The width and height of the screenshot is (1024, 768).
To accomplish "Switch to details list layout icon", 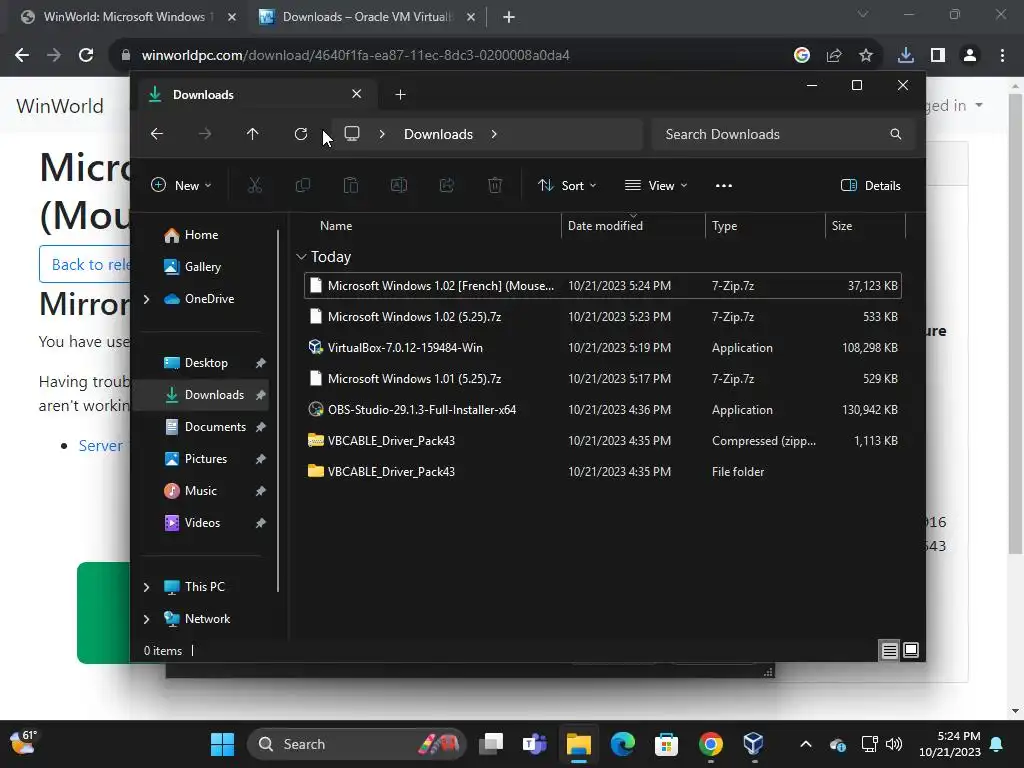I will point(889,650).
